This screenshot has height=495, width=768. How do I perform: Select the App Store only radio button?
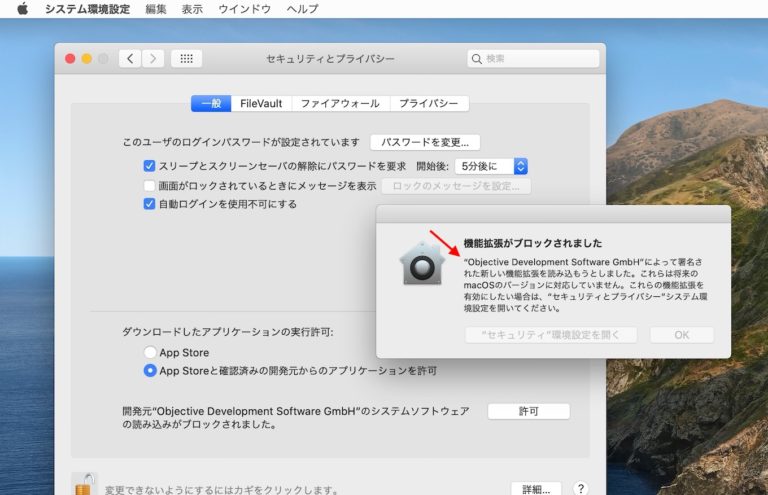tap(150, 352)
